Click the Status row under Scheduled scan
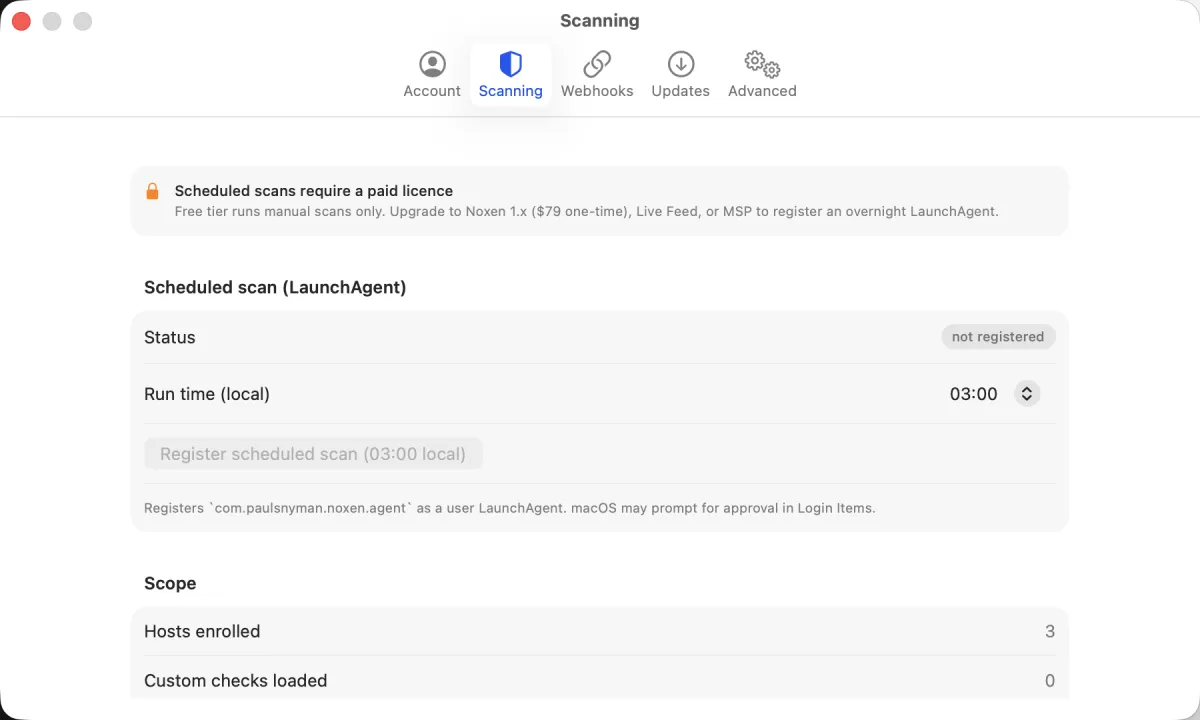Viewport: 1200px width, 720px height. click(600, 337)
